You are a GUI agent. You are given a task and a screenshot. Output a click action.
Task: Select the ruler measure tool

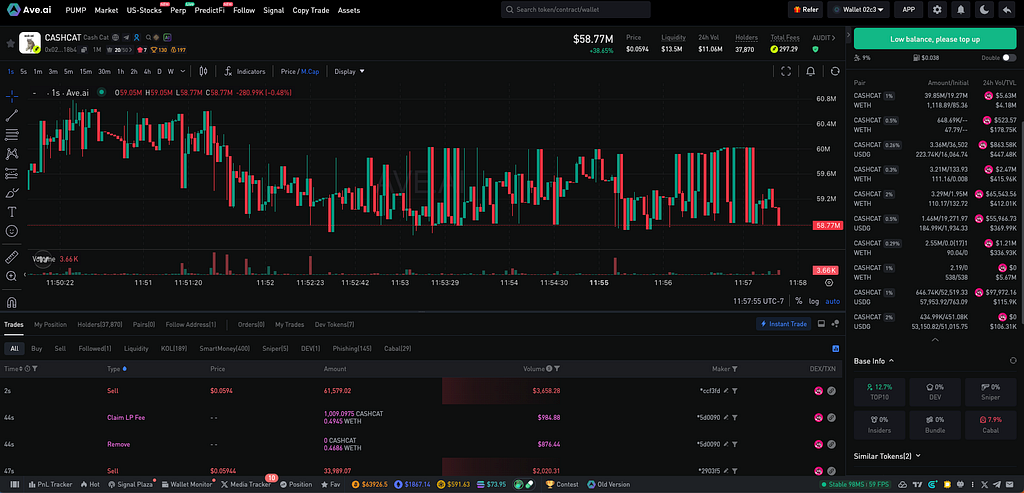click(x=12, y=257)
